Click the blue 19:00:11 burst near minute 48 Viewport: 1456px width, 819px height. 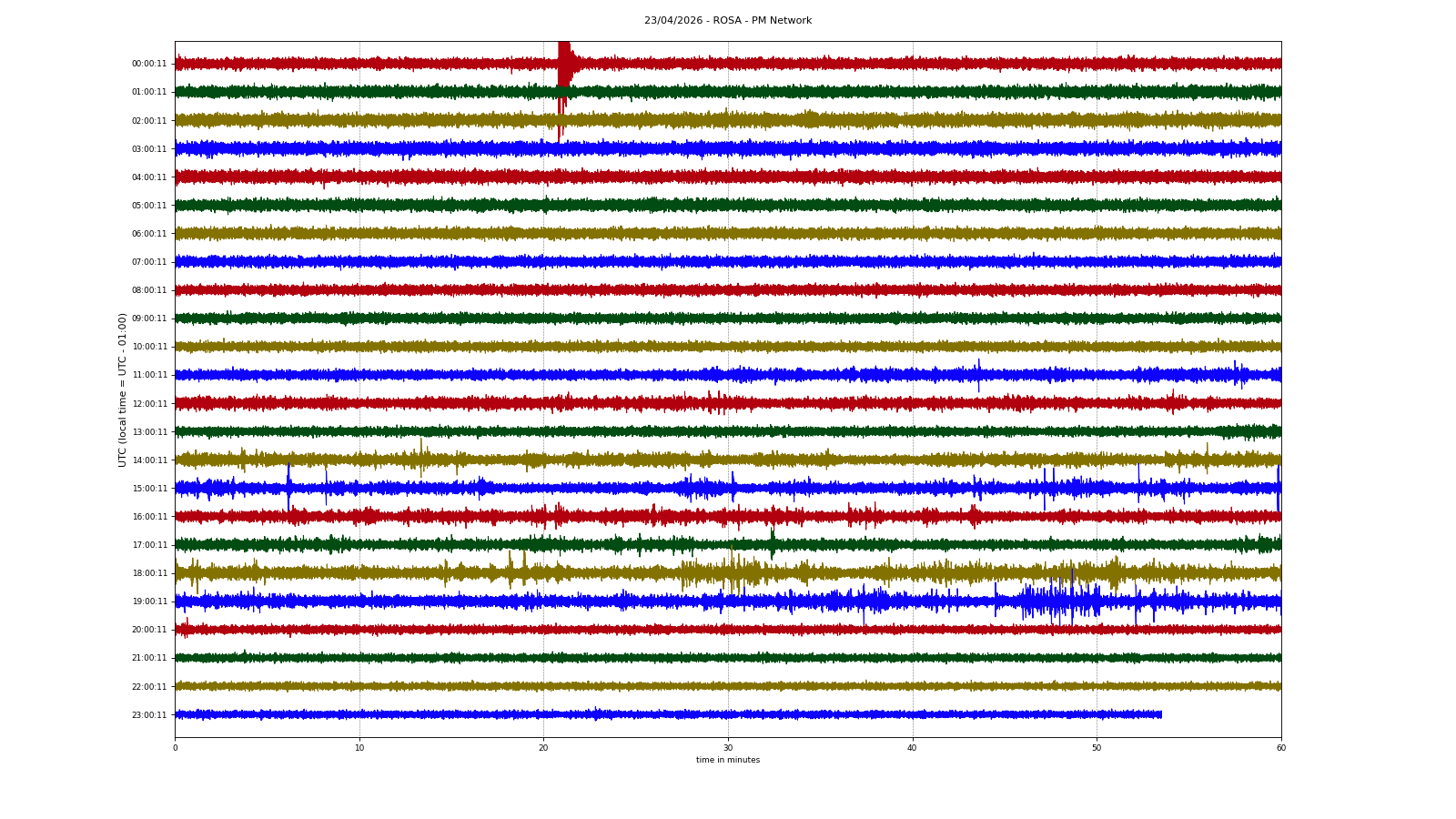pyautogui.click(x=1060, y=602)
